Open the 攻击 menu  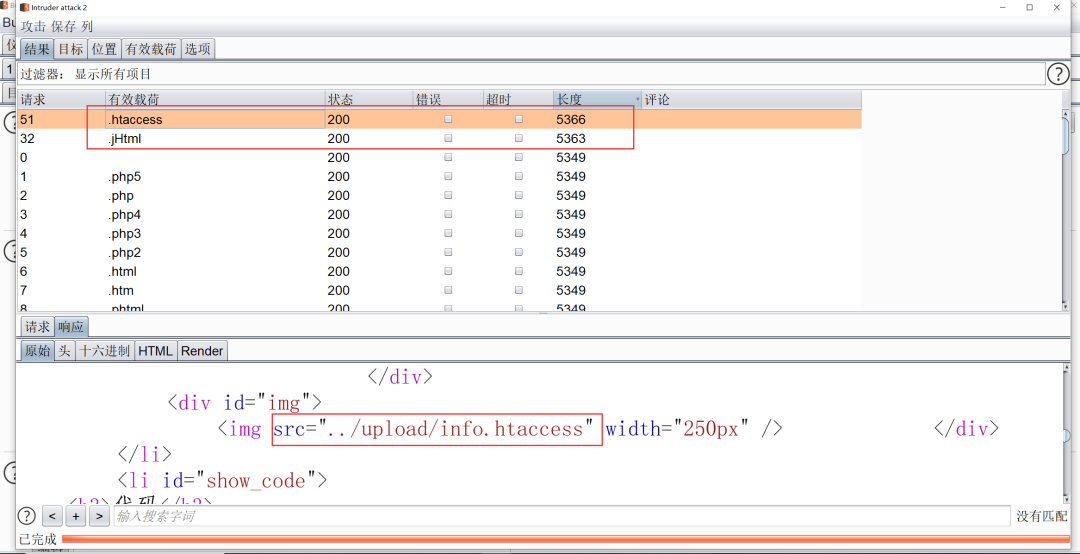point(33,27)
